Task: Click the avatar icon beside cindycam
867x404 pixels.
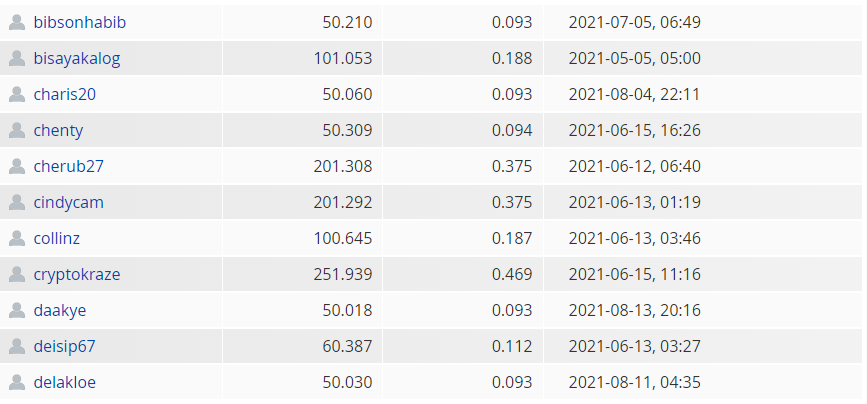Action: pos(17,202)
